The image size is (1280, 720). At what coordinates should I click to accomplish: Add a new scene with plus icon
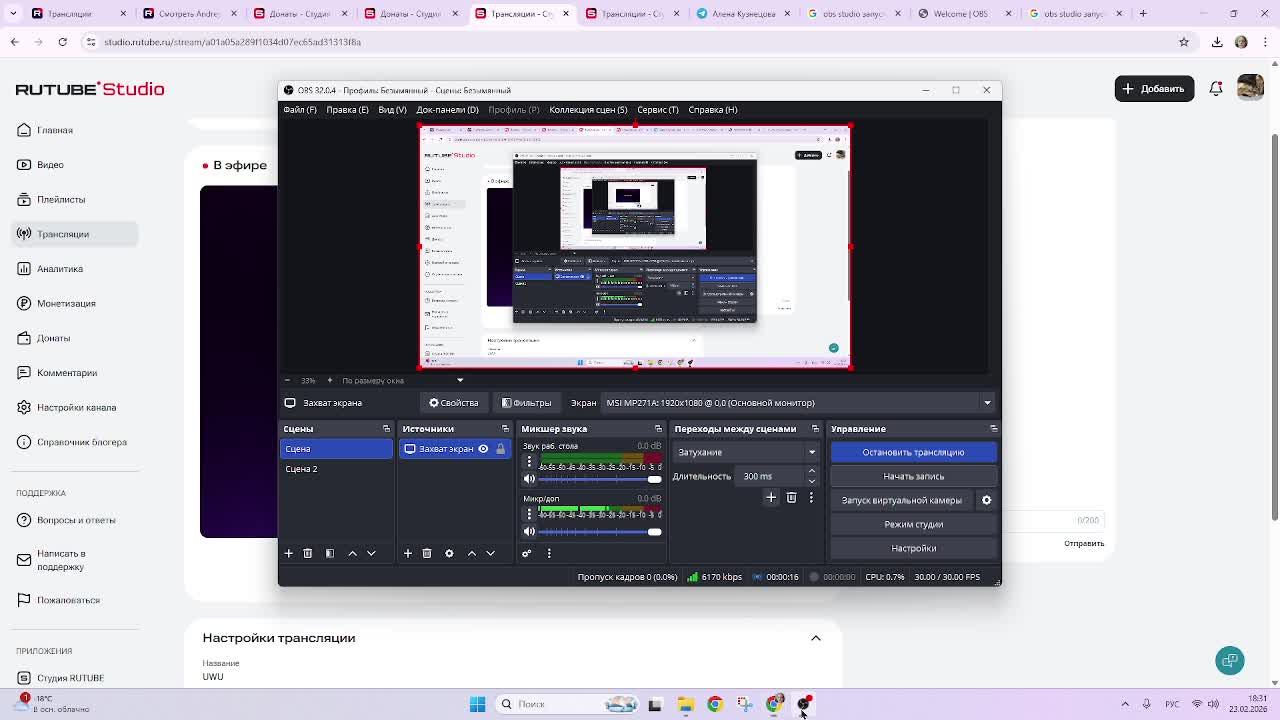(288, 553)
